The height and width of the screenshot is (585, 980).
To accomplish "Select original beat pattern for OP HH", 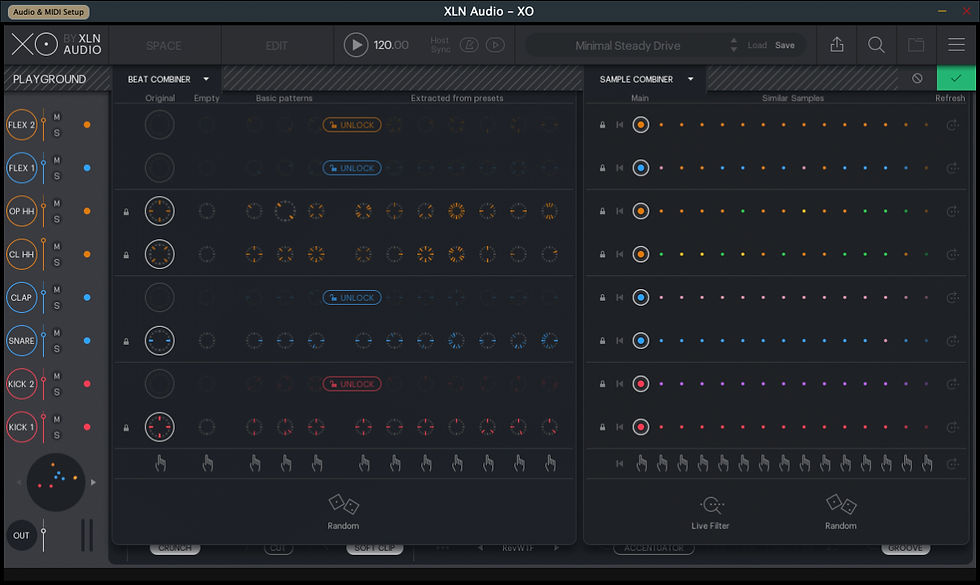I will tap(159, 211).
